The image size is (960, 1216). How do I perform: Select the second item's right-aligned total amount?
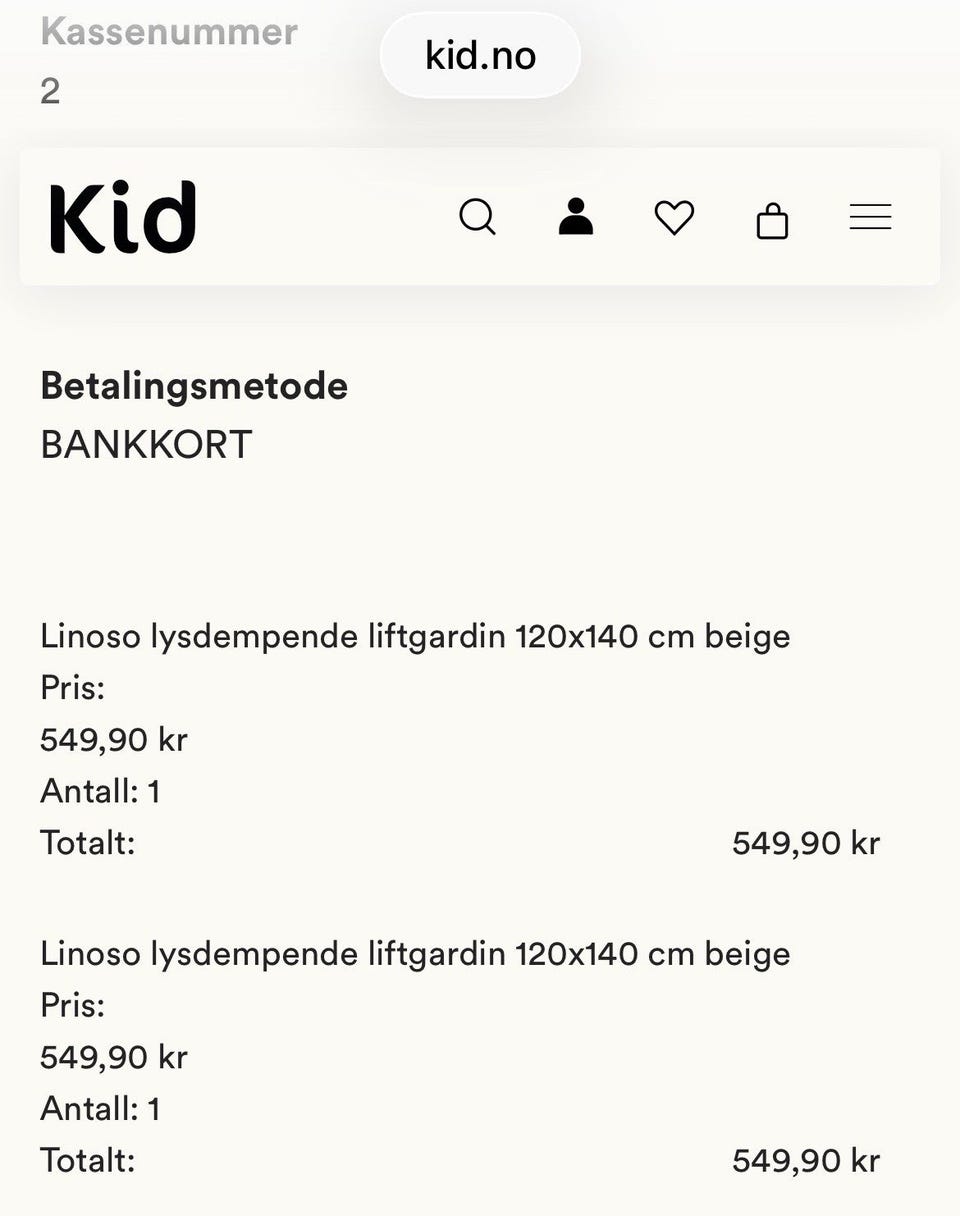tap(806, 1160)
